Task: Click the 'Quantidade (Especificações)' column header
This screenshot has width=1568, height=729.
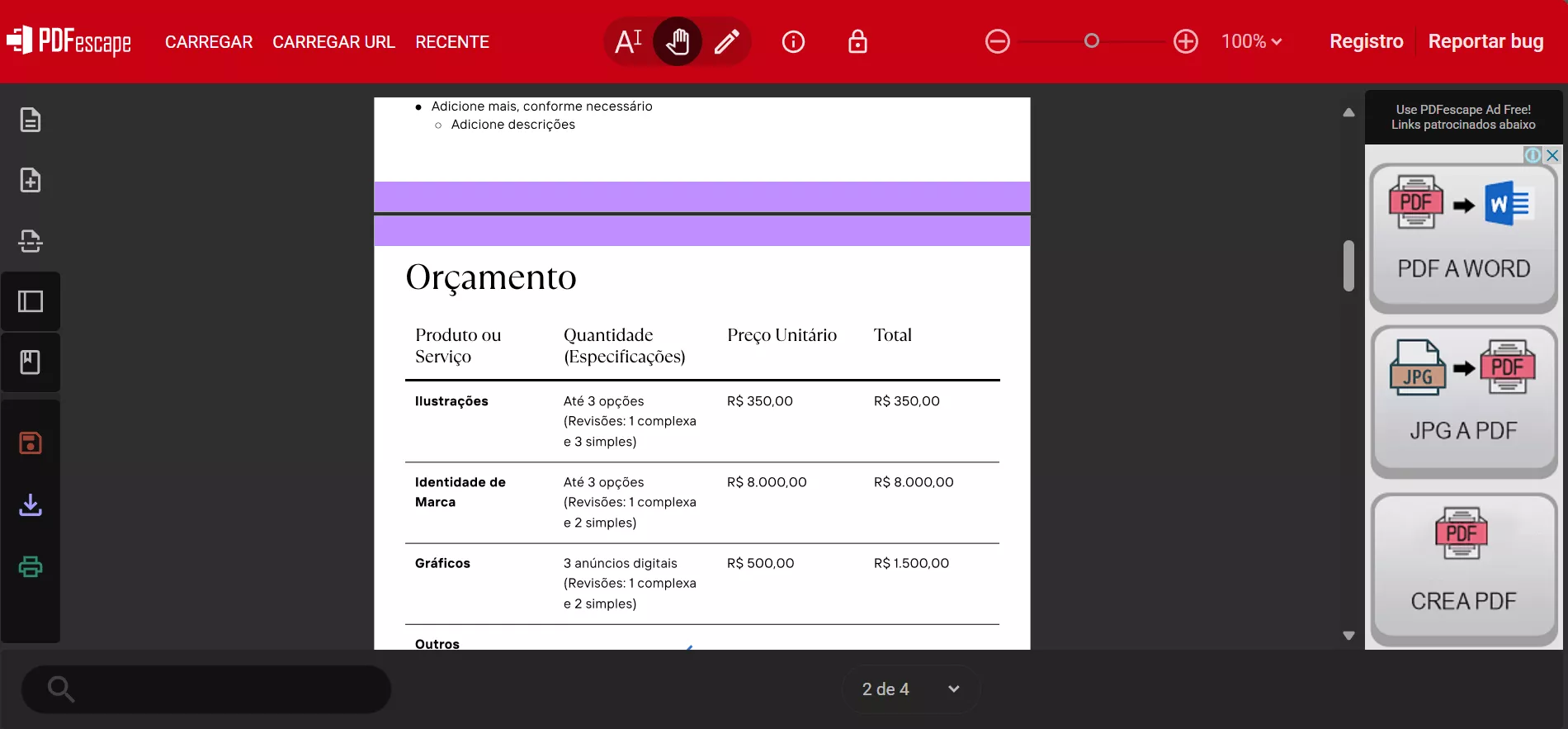Action: pyautogui.click(x=625, y=346)
